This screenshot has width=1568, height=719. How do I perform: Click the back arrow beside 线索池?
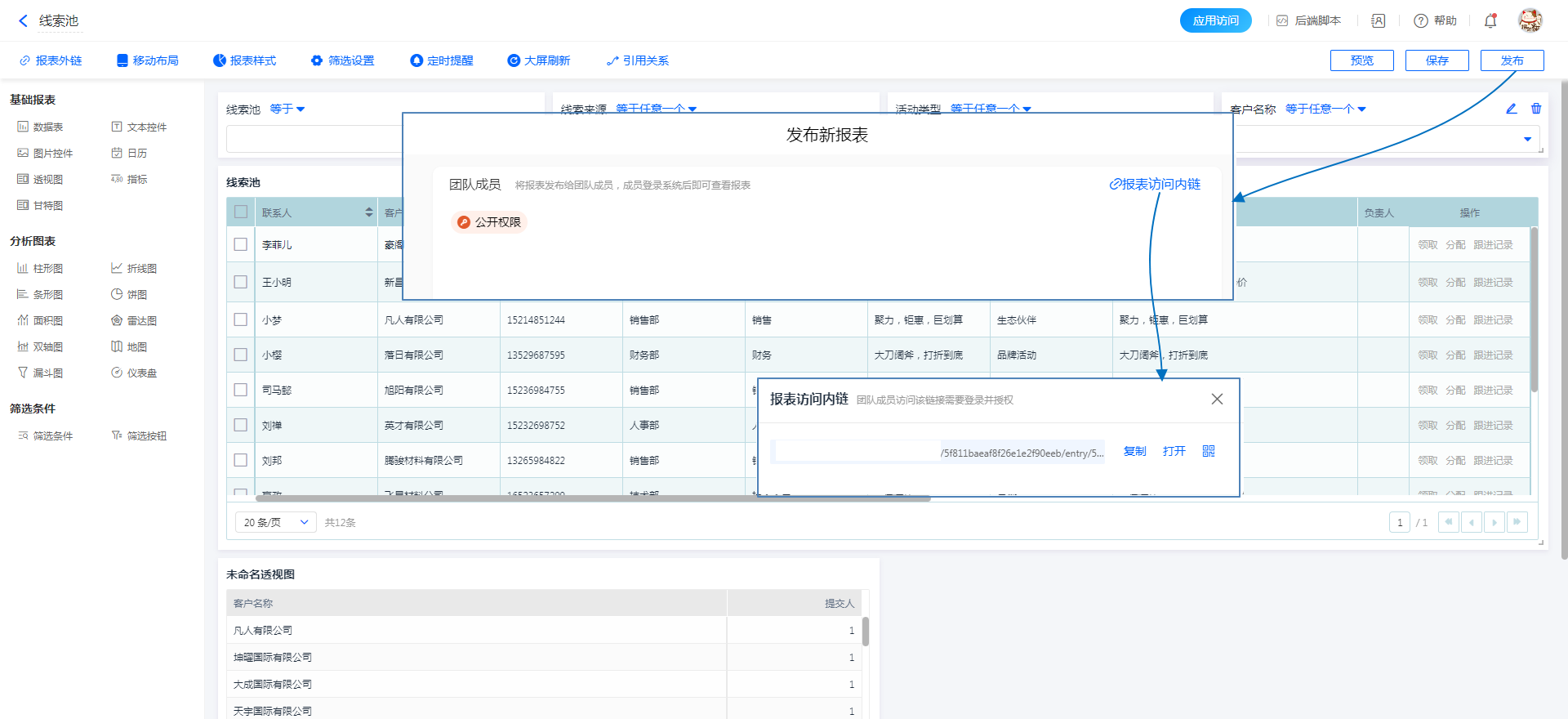click(x=23, y=21)
